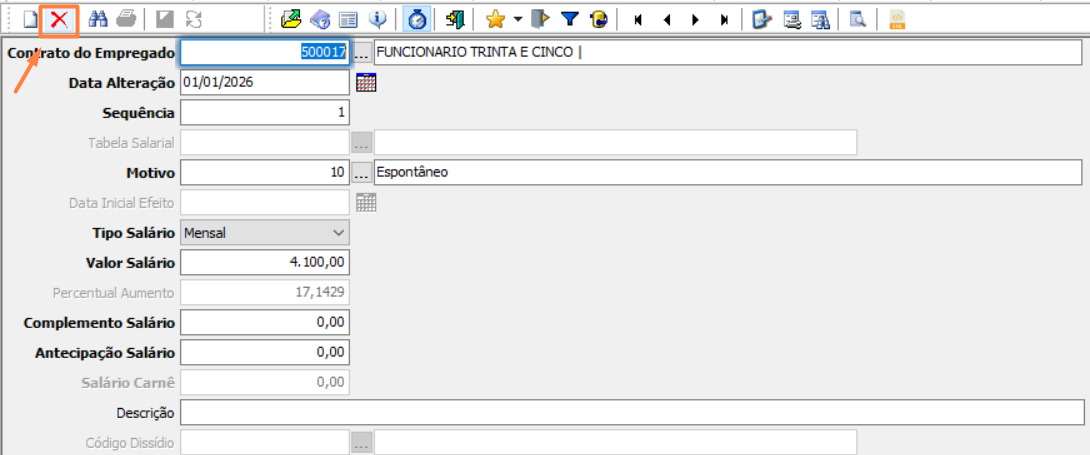This screenshot has height=455, width=1090.
Task: Click the red X delete button
Action: pos(61,19)
